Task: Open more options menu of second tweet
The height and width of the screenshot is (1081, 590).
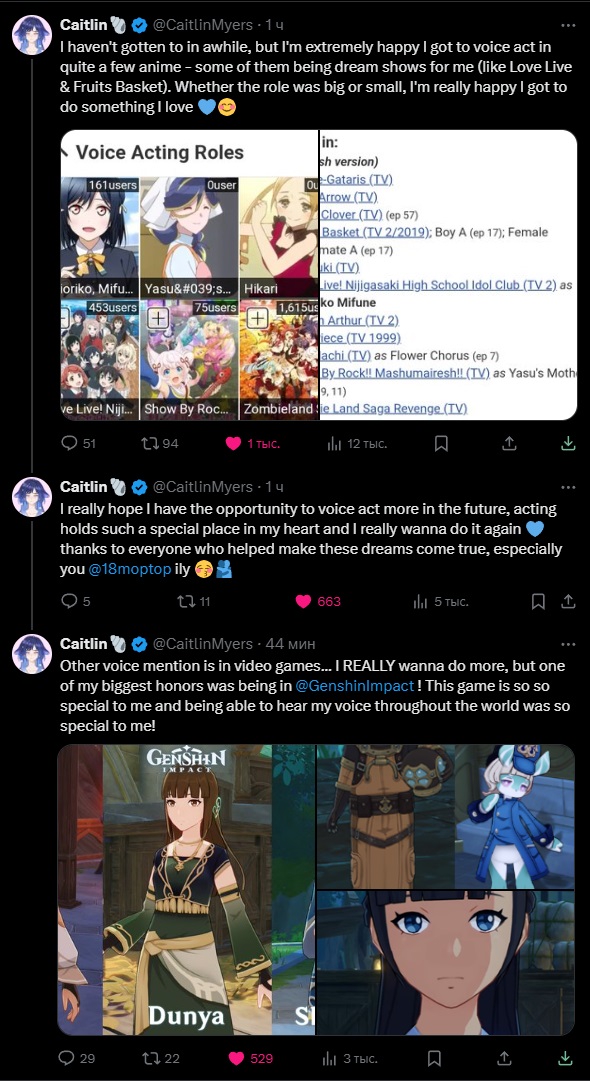Action: [568, 487]
